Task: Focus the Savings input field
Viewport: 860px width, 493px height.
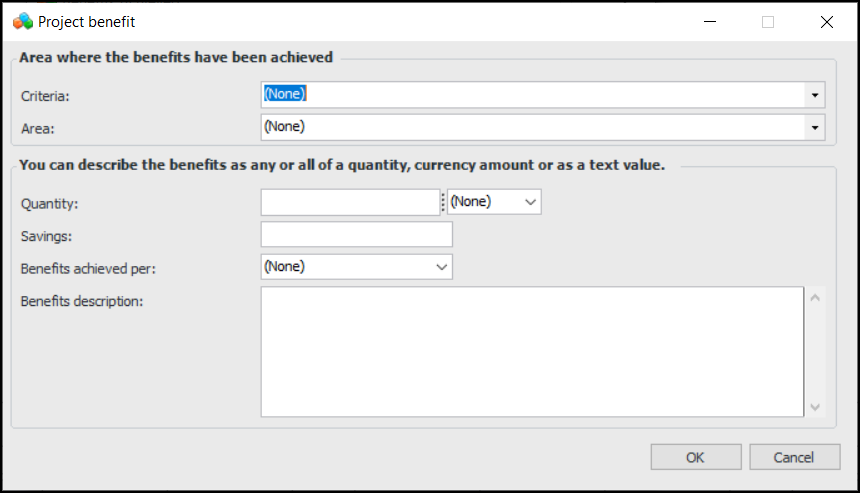Action: (356, 235)
